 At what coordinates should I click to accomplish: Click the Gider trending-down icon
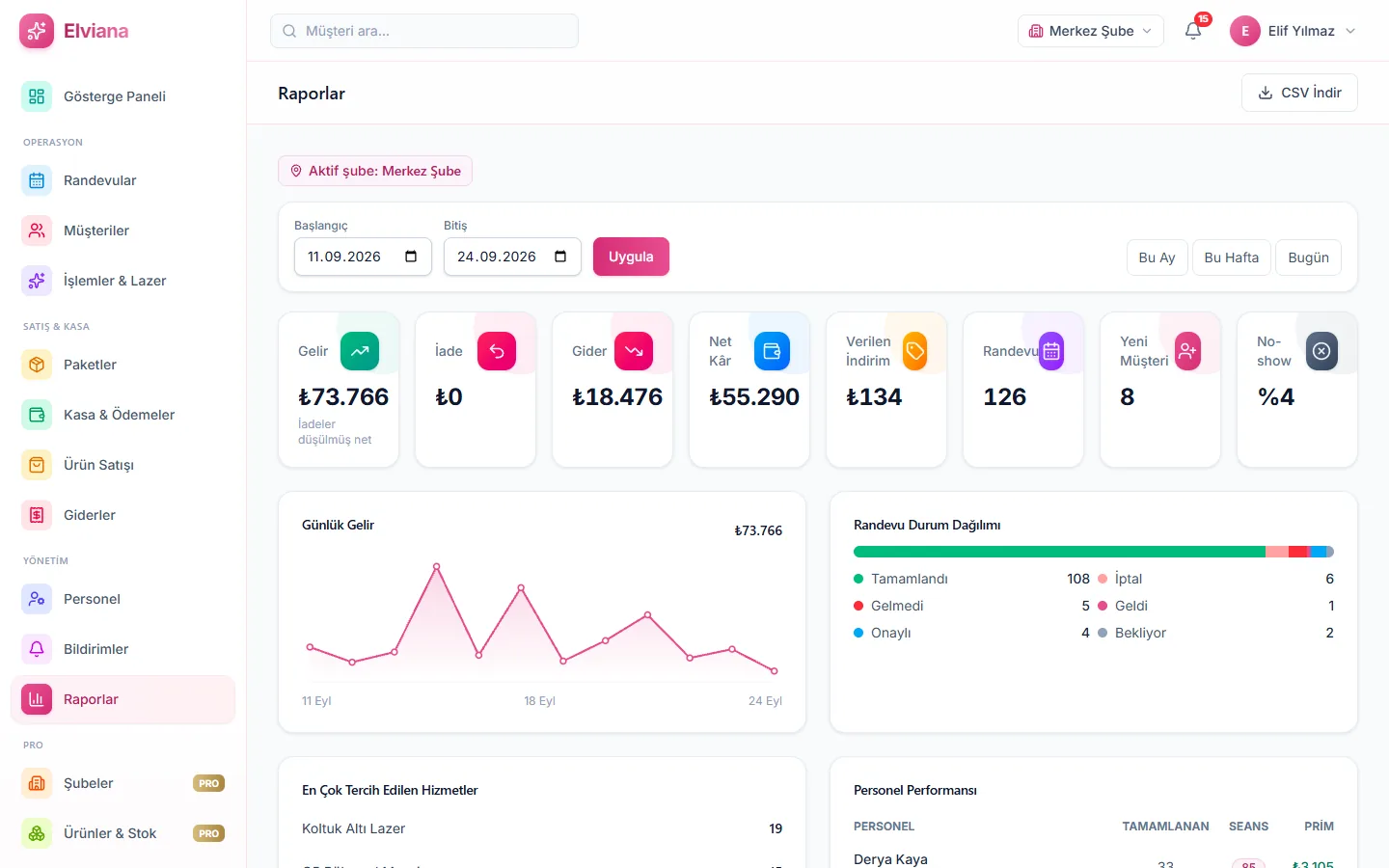click(634, 351)
